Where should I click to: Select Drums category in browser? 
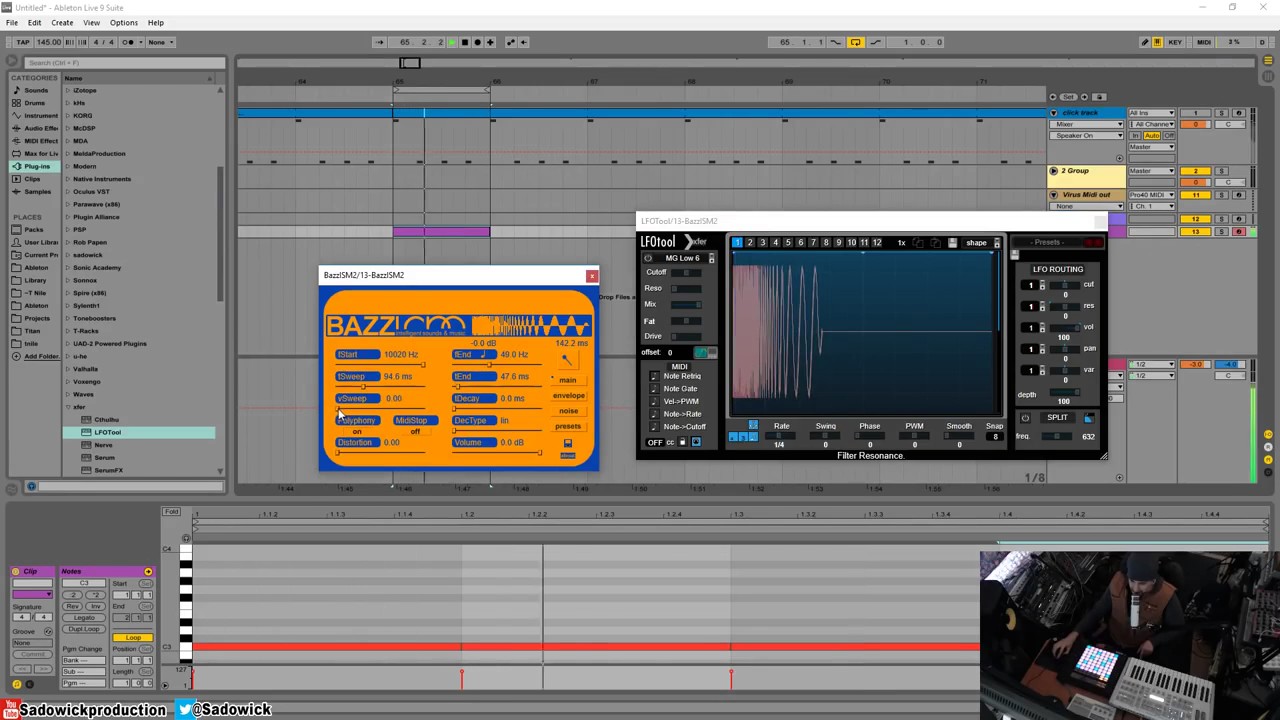(x=35, y=103)
